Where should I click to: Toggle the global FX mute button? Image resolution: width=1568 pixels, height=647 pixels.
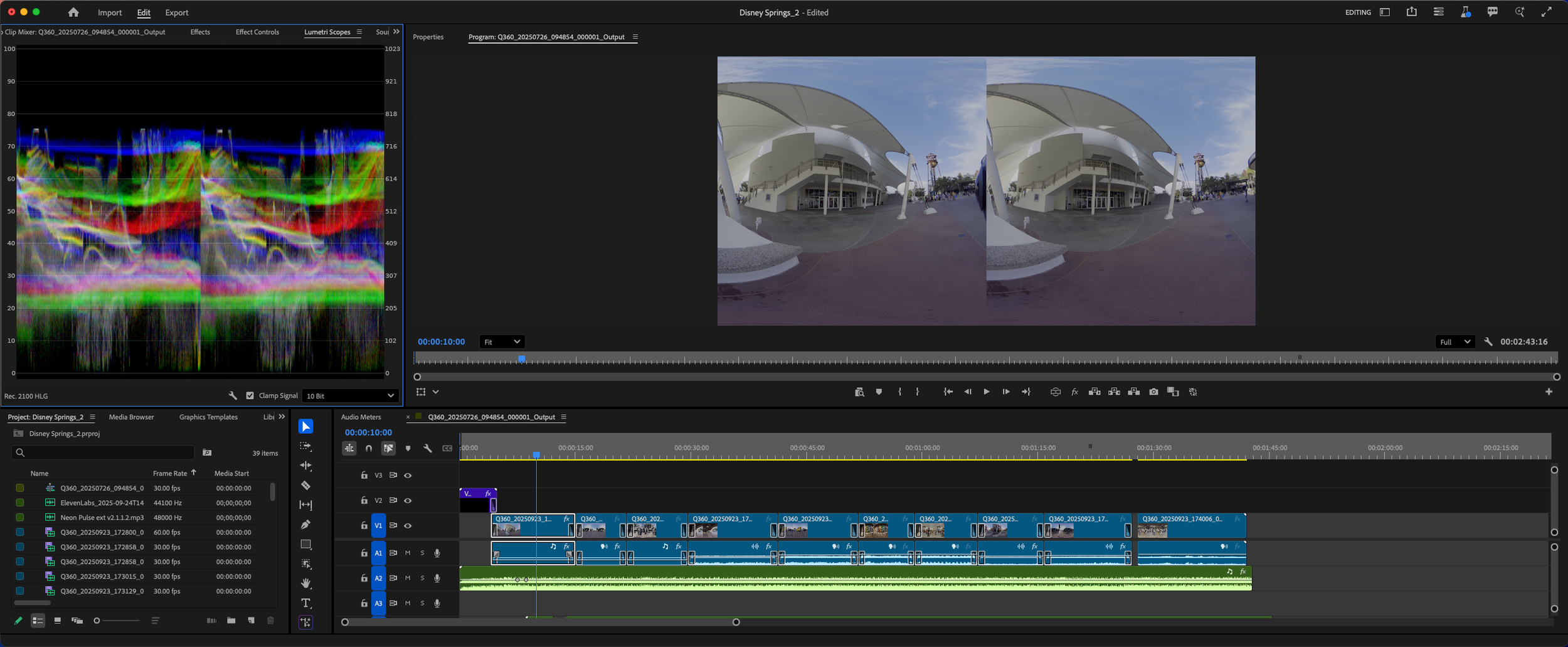1074,392
